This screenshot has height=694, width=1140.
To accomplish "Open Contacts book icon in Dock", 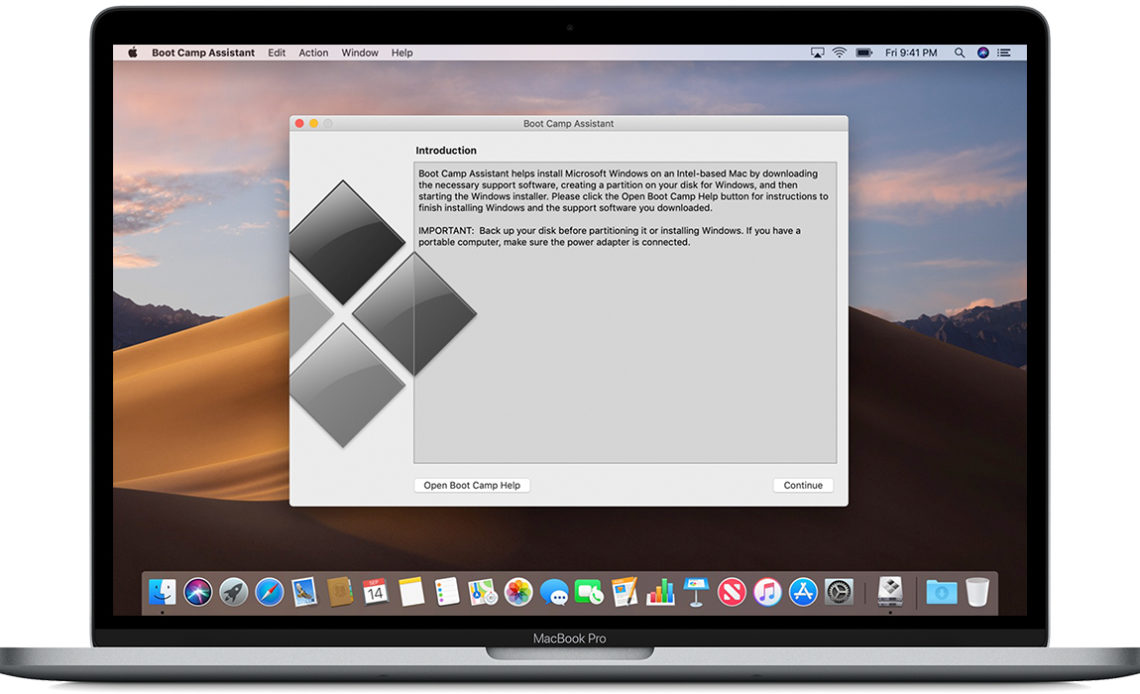I will [x=340, y=592].
